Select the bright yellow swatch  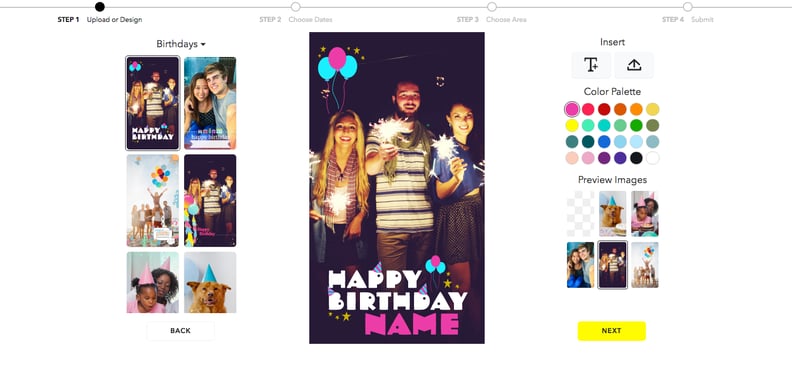pyautogui.click(x=572, y=125)
